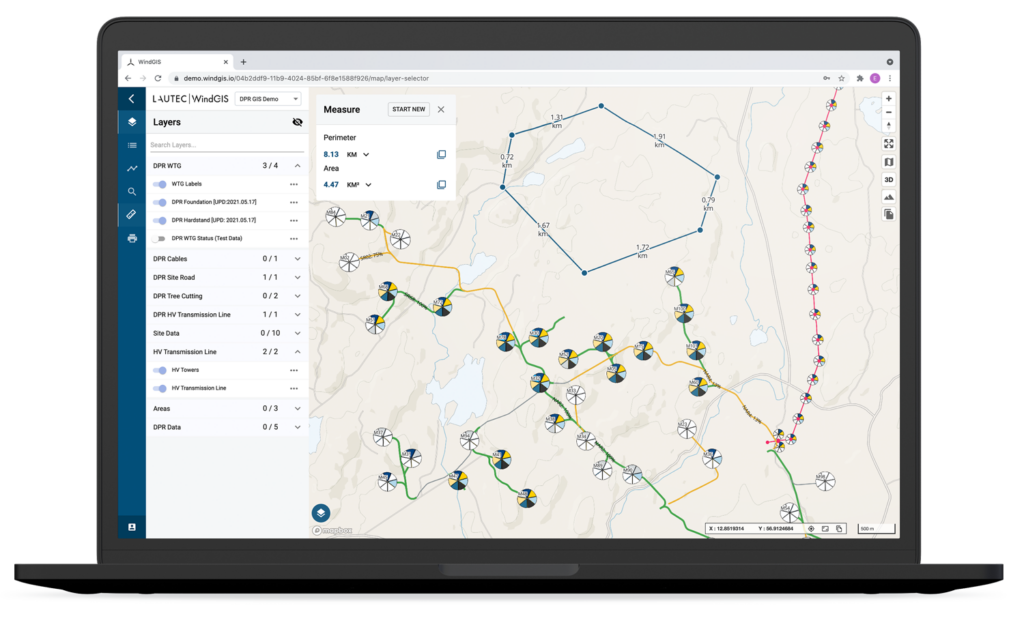Collapse the HV Transmission Line group

[297, 352]
